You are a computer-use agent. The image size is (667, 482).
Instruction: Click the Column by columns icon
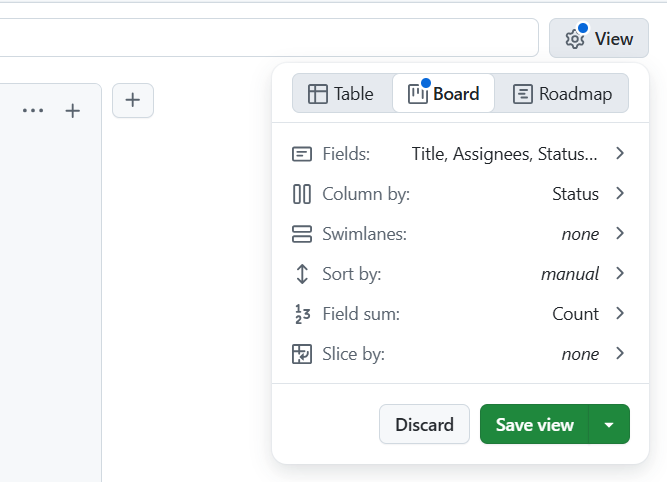302,194
